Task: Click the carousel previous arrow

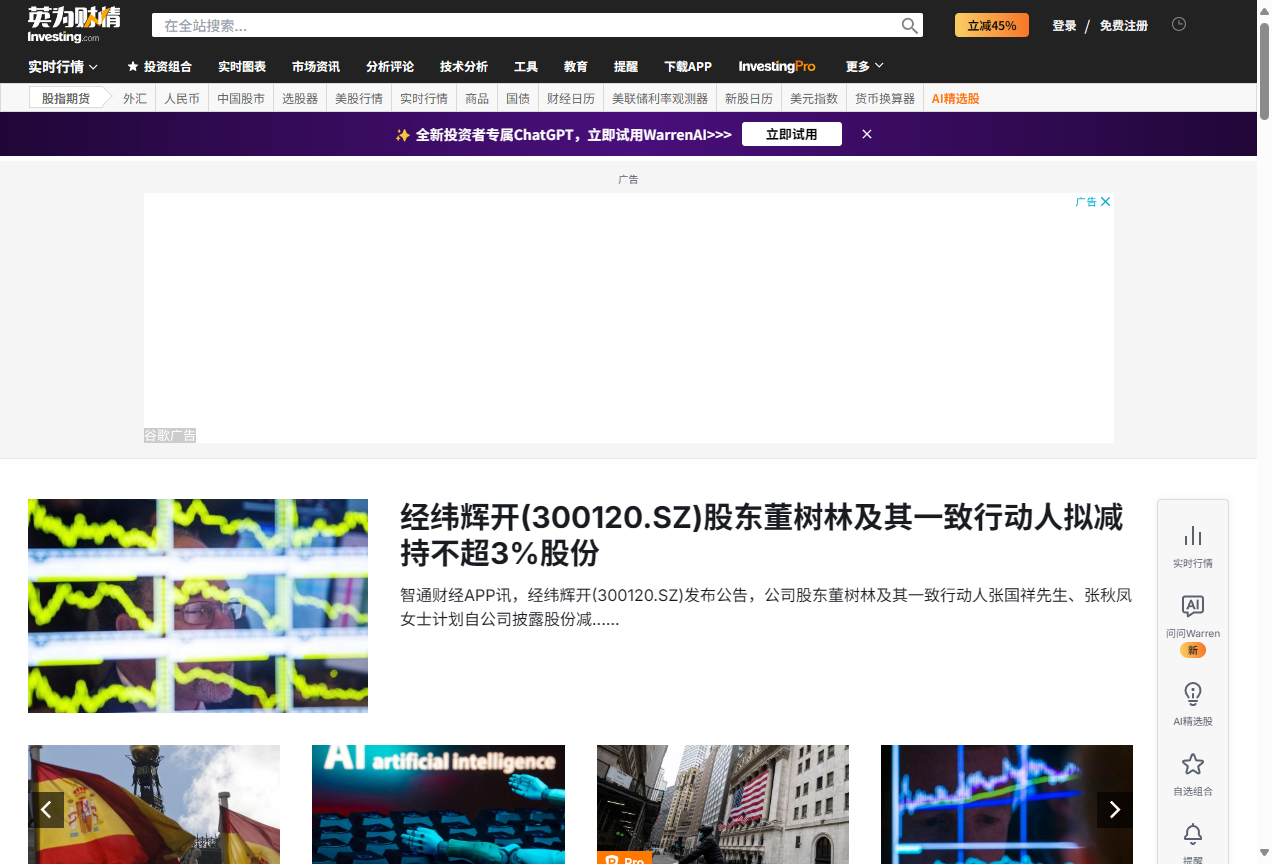Action: (47, 809)
